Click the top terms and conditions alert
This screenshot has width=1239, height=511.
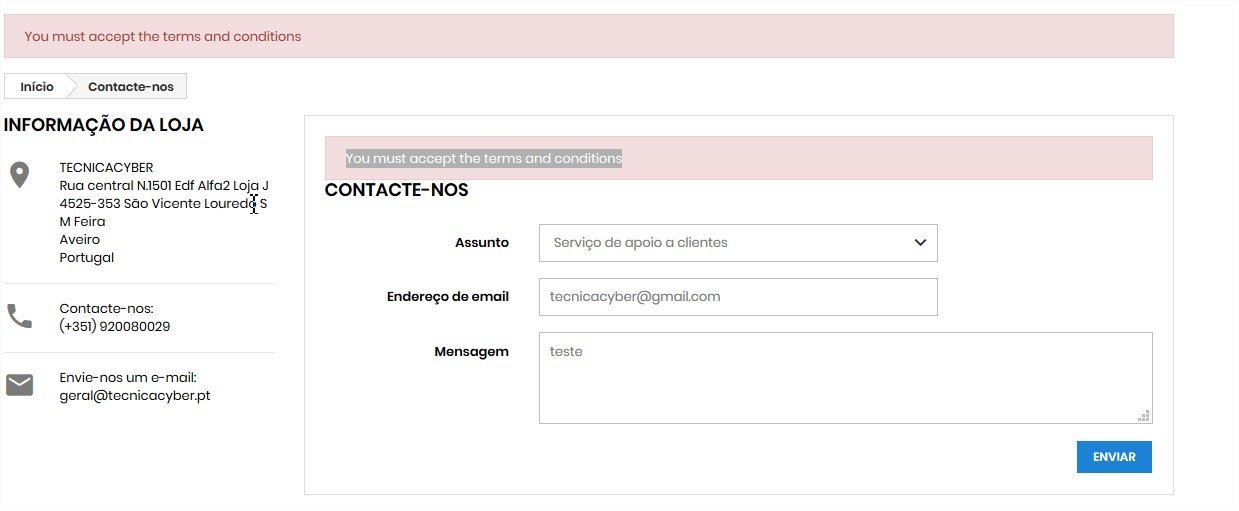(588, 36)
